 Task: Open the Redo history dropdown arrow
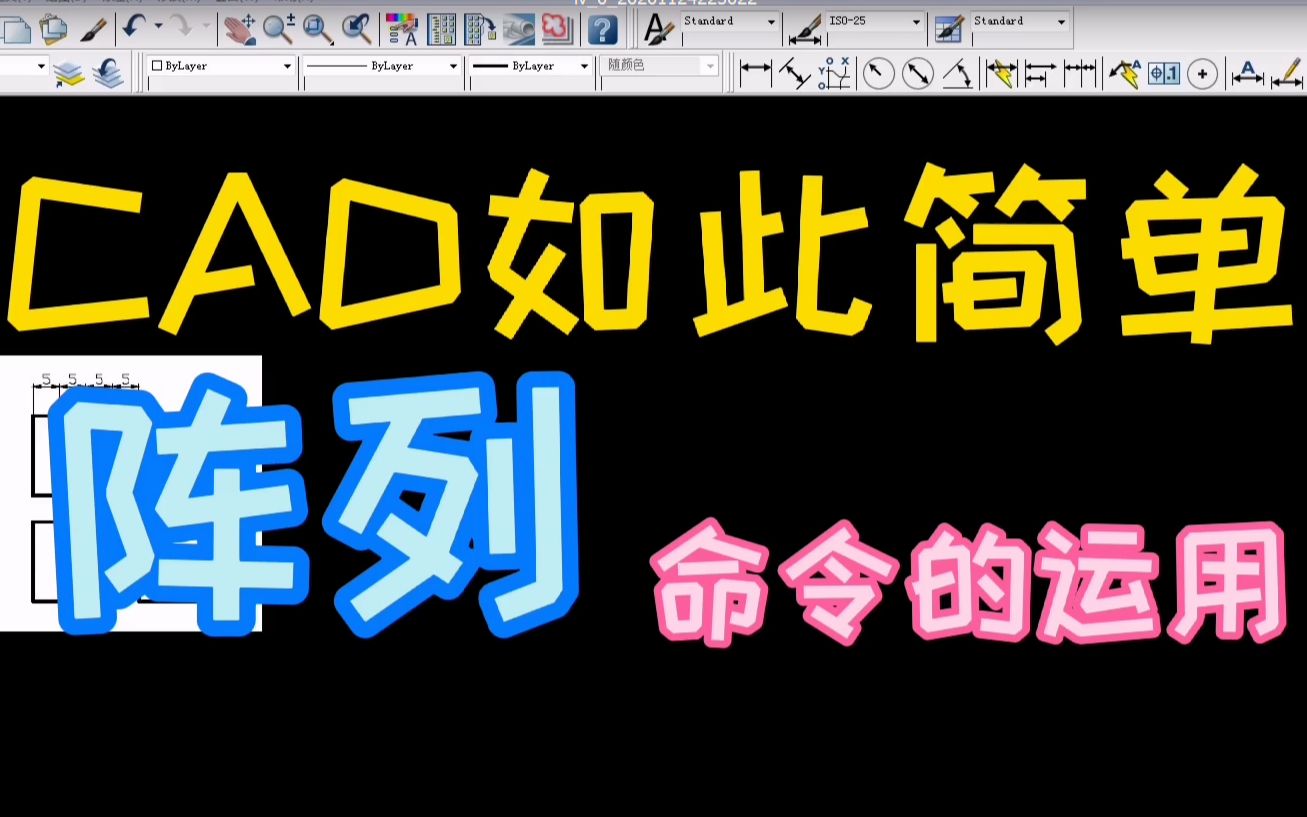click(x=205, y=28)
